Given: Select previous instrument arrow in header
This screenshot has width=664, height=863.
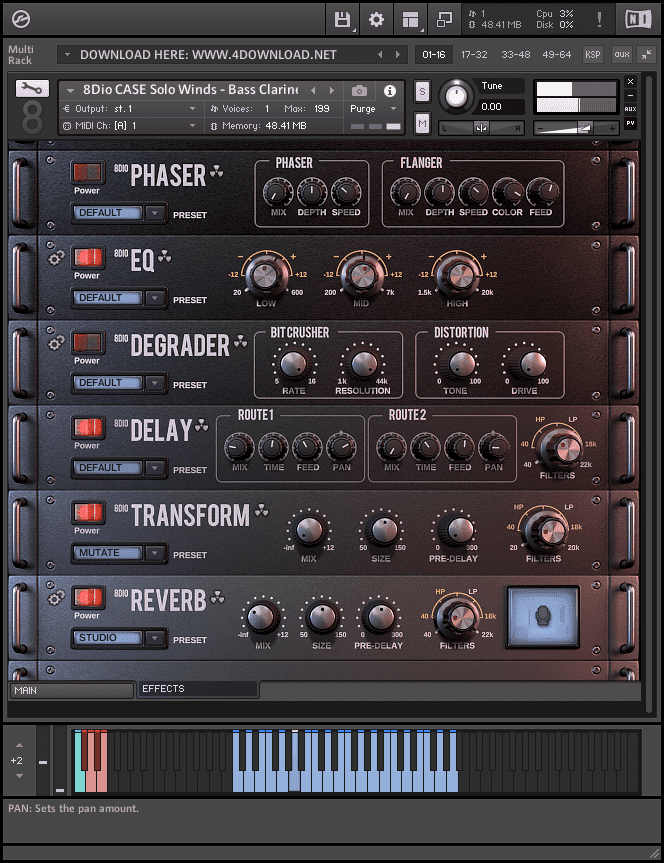Looking at the screenshot, I should pos(313,90).
